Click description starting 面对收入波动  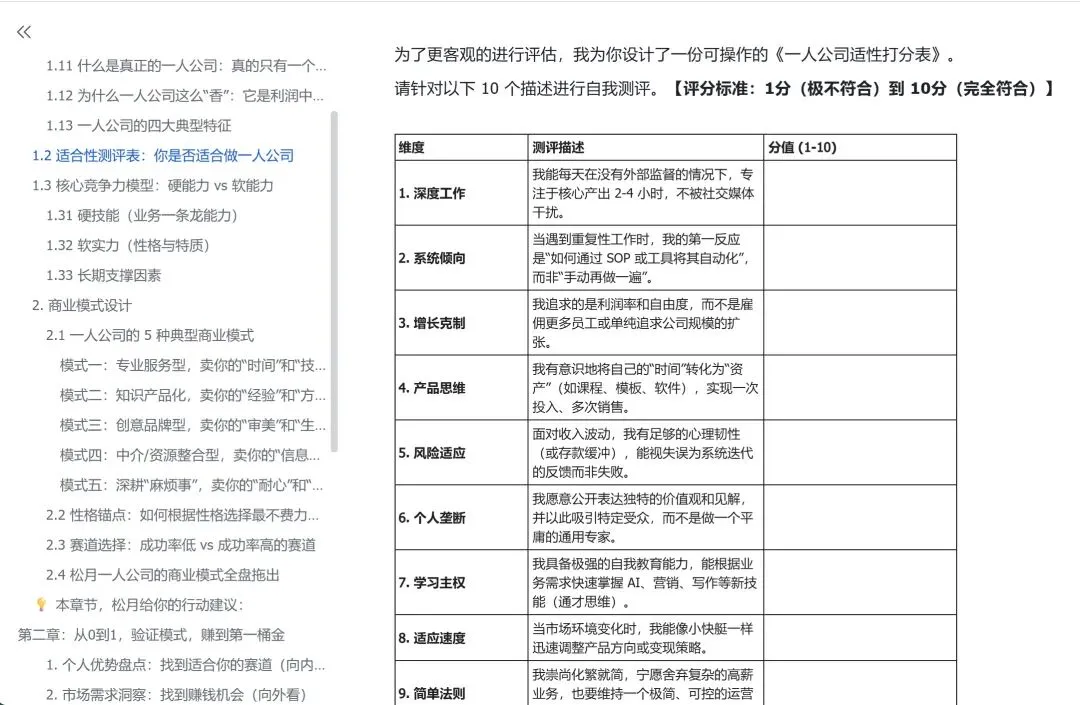click(x=643, y=453)
